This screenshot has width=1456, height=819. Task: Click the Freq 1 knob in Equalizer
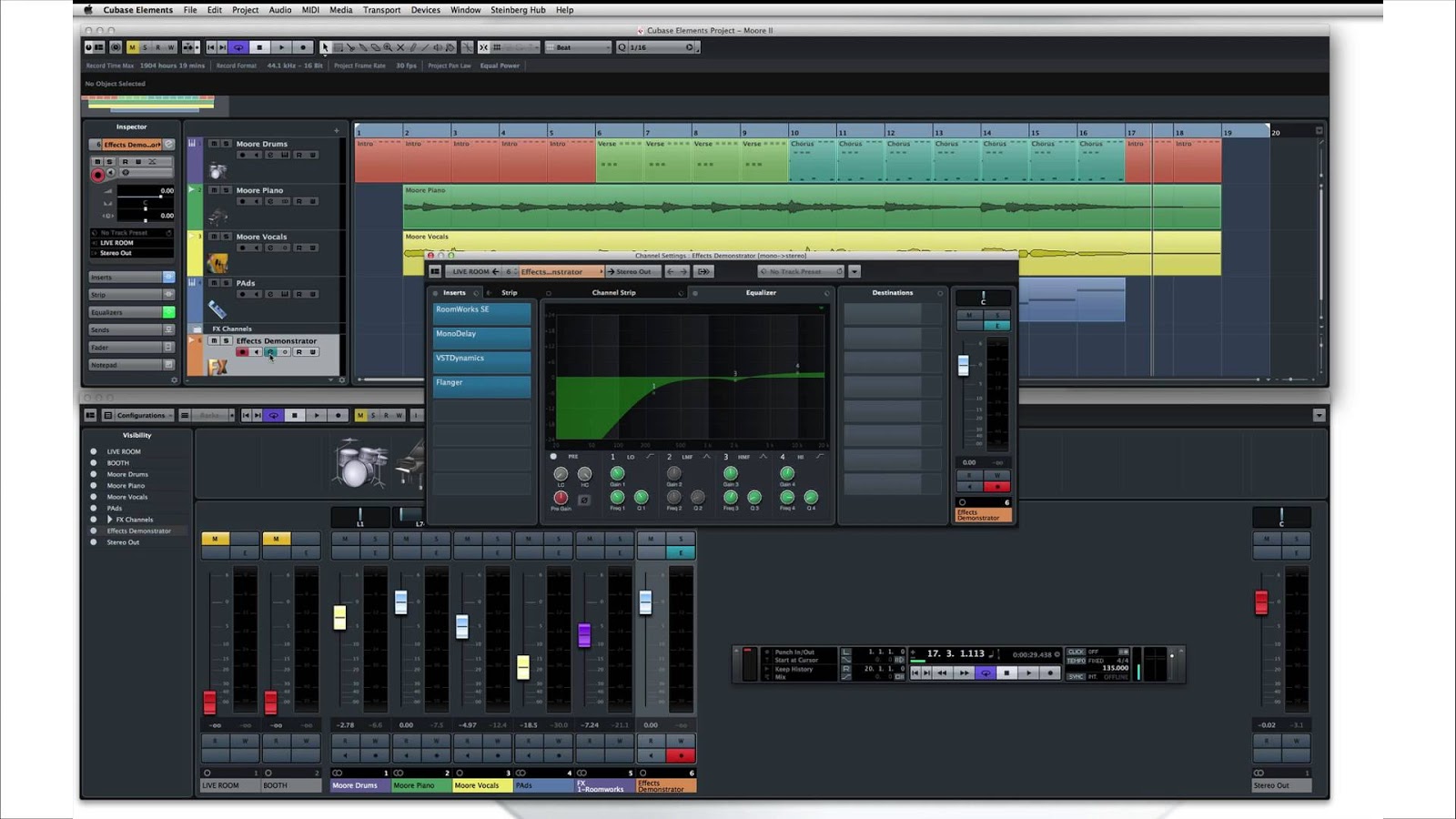pyautogui.click(x=617, y=497)
